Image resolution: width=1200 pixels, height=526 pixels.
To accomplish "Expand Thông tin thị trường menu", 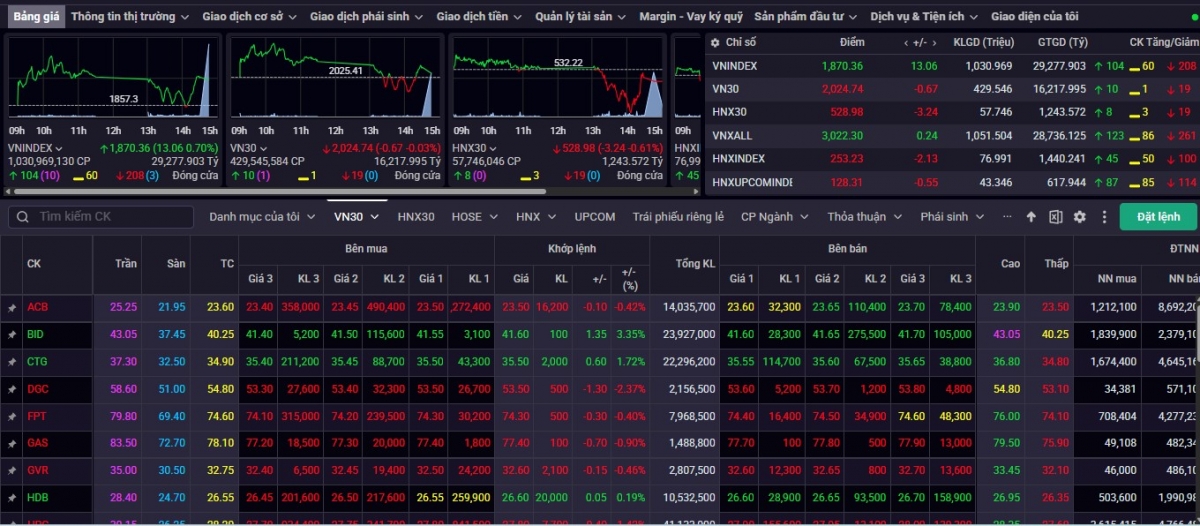I will coord(130,17).
